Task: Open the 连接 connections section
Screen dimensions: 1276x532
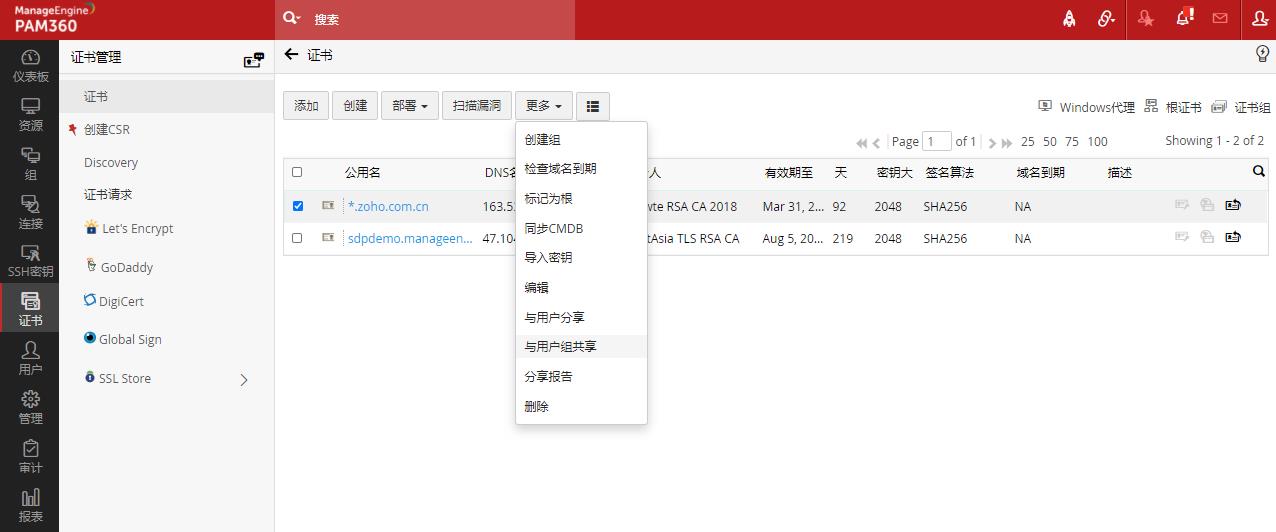Action: click(30, 213)
